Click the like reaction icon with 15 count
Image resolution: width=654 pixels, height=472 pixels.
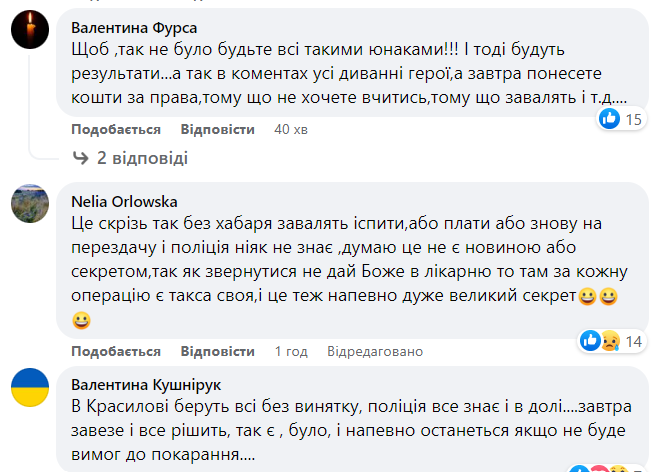pyautogui.click(x=610, y=119)
